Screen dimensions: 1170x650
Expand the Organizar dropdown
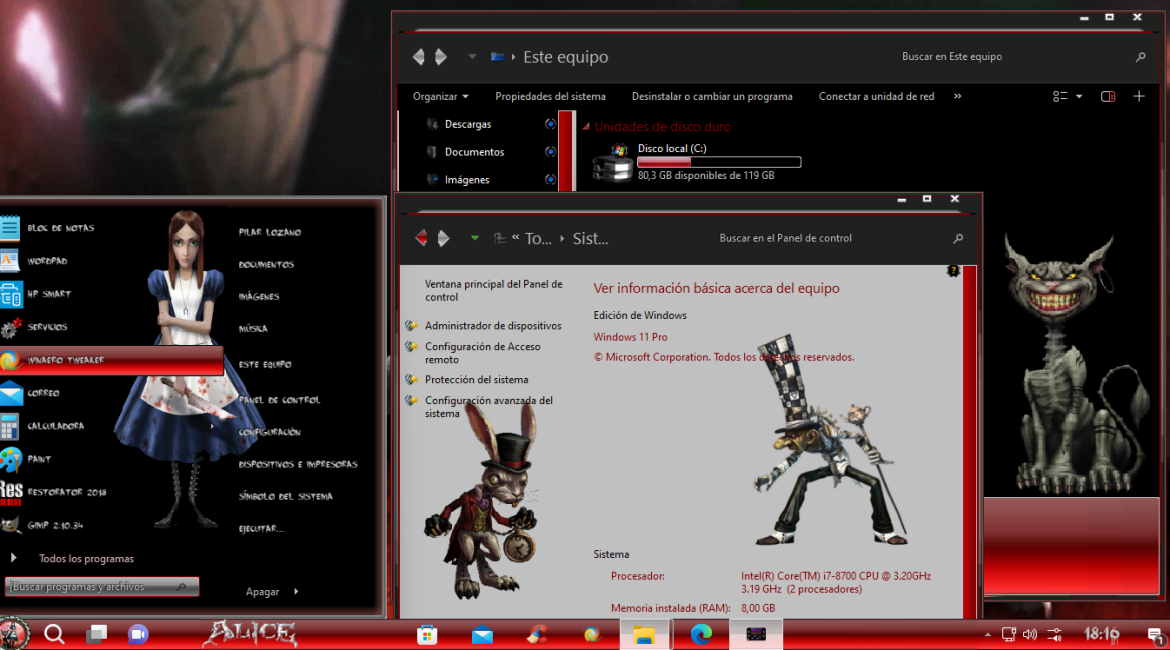[x=441, y=97]
